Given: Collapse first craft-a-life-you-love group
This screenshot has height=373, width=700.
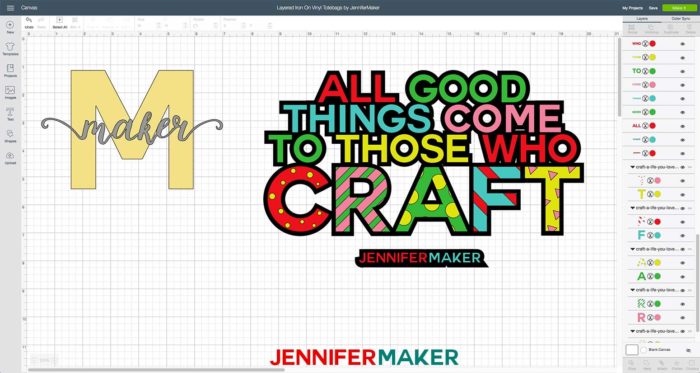Looking at the screenshot, I should (x=632, y=167).
